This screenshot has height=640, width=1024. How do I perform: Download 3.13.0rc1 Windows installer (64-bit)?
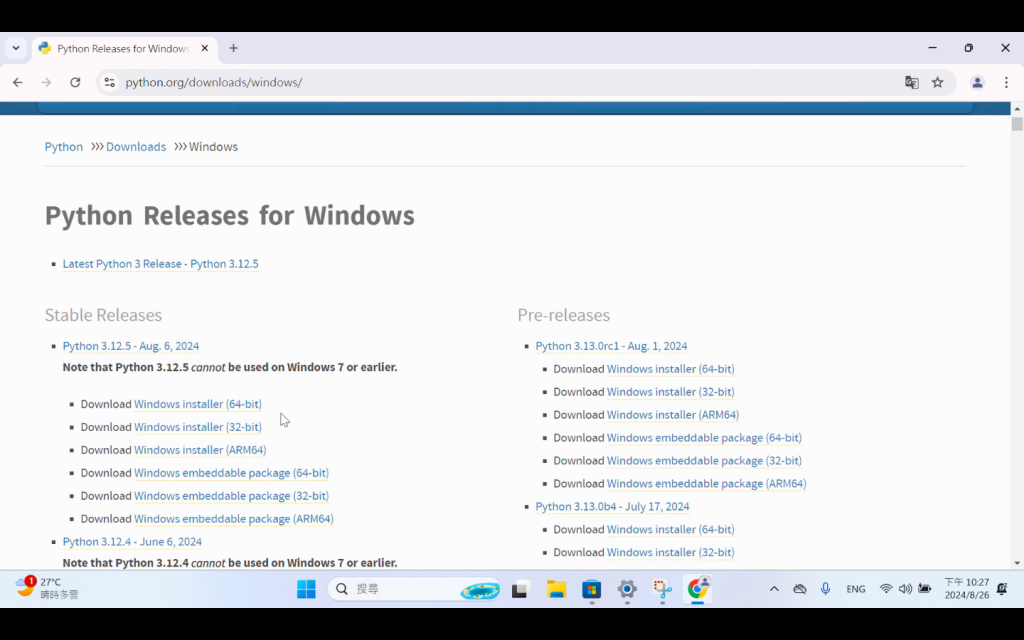671,369
